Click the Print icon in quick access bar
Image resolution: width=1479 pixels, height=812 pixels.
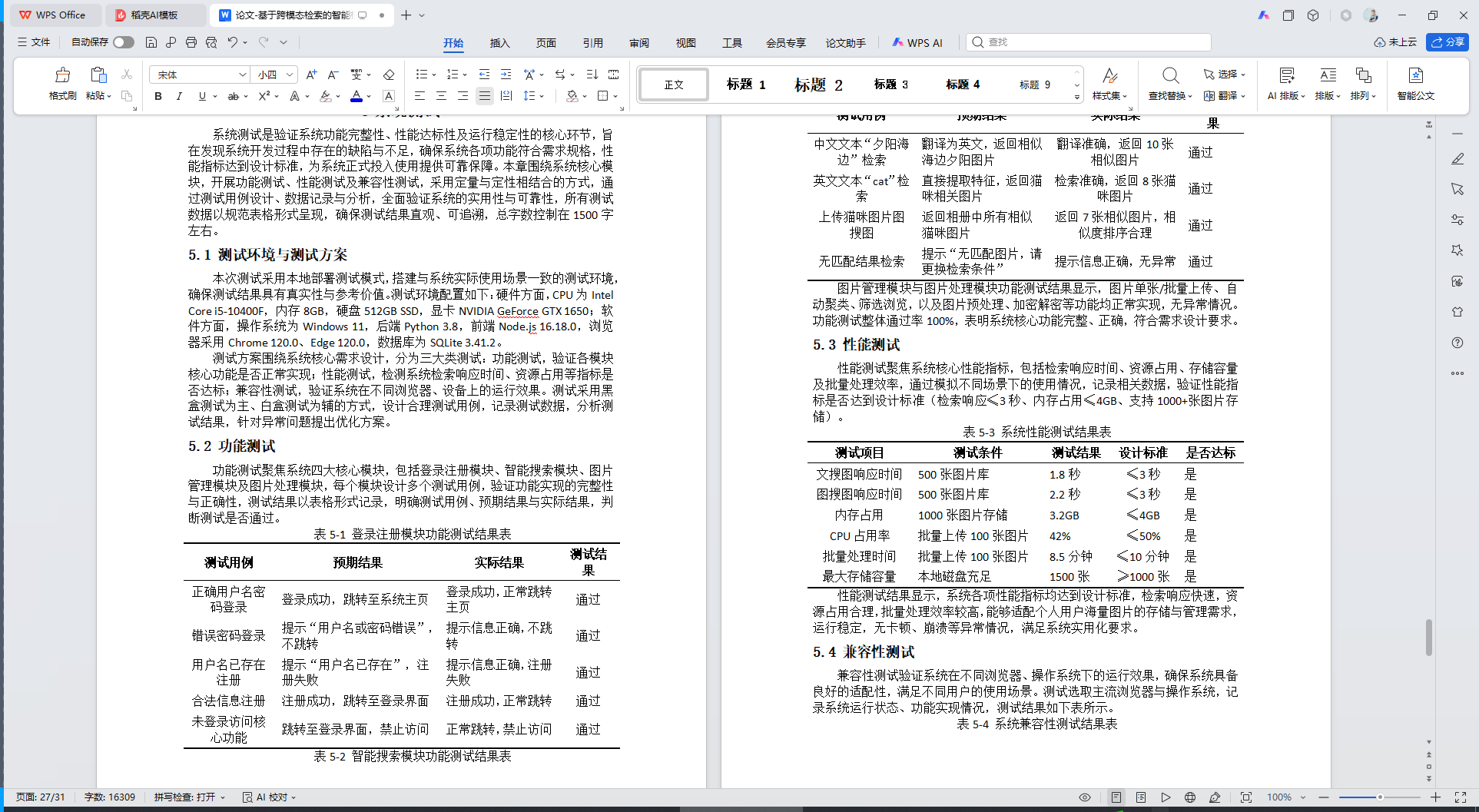(x=191, y=42)
